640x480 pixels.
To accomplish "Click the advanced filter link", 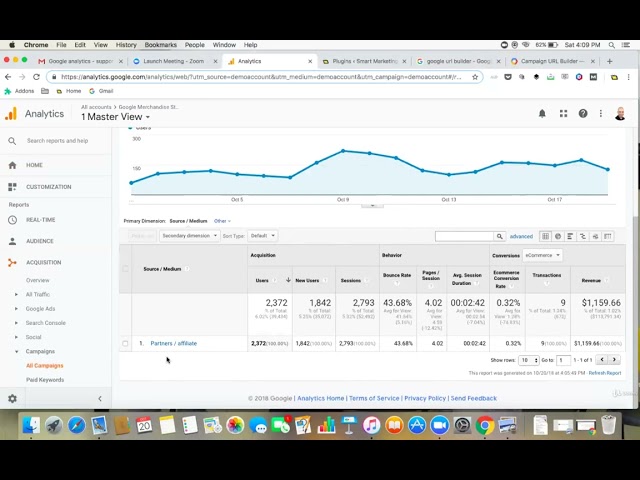I will click(521, 236).
